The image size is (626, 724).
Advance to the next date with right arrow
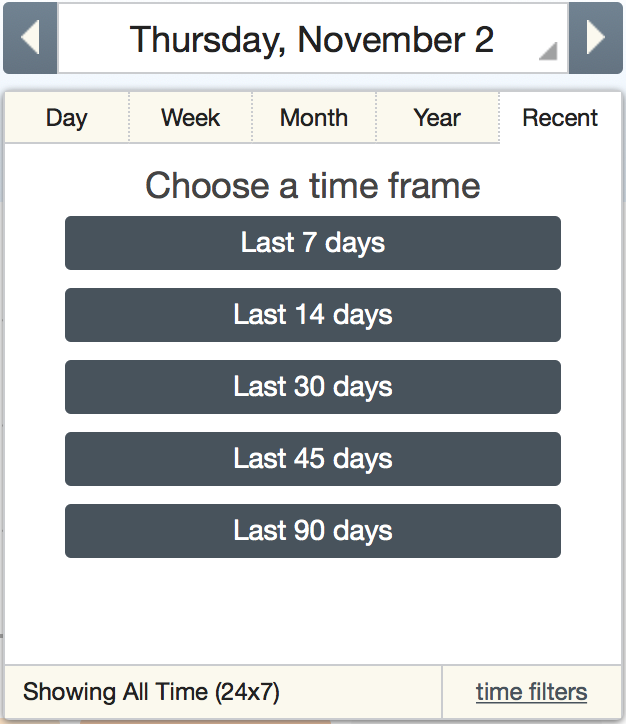[596, 38]
